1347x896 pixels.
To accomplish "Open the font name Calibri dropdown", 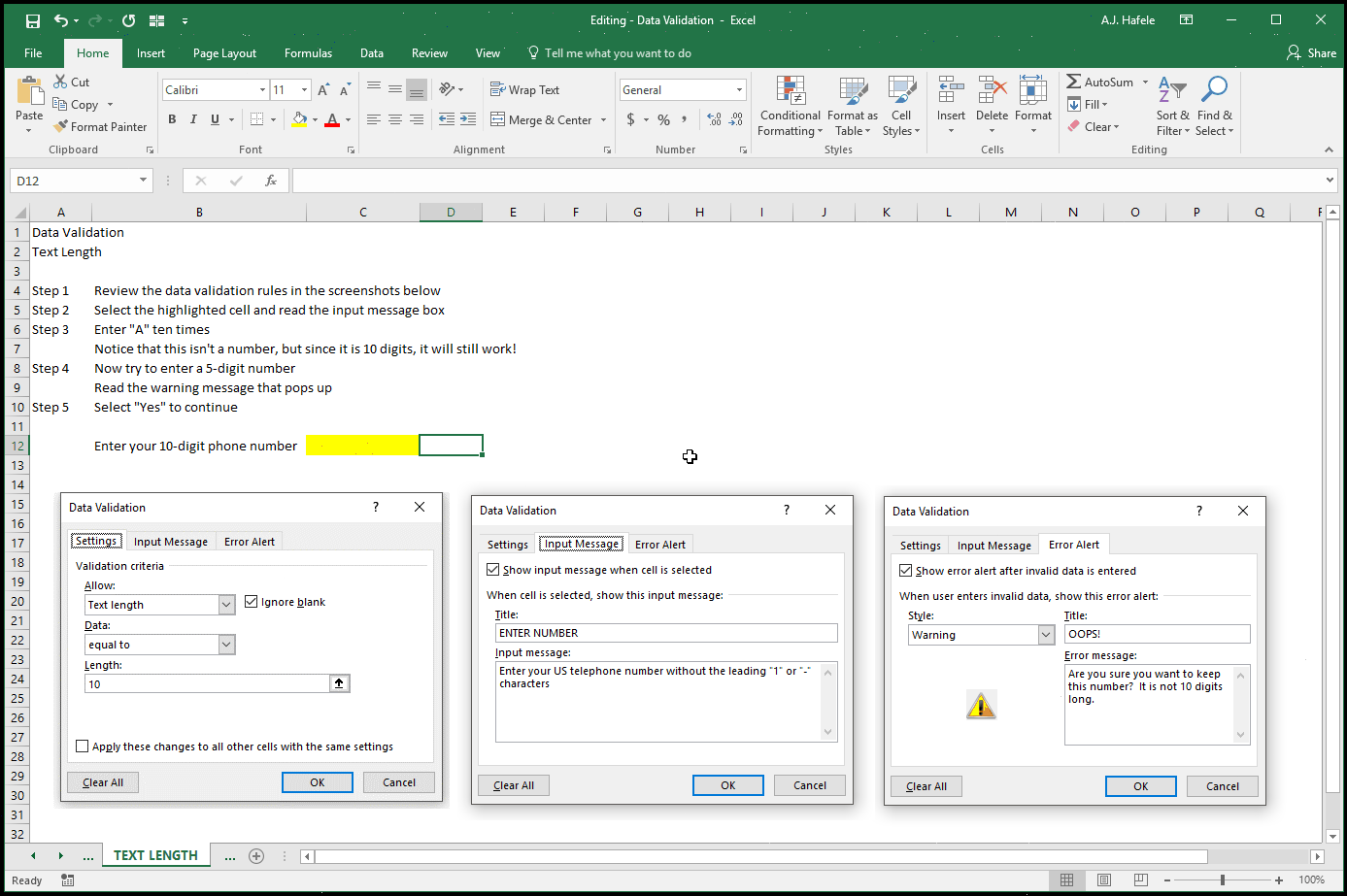I will click(x=262, y=90).
